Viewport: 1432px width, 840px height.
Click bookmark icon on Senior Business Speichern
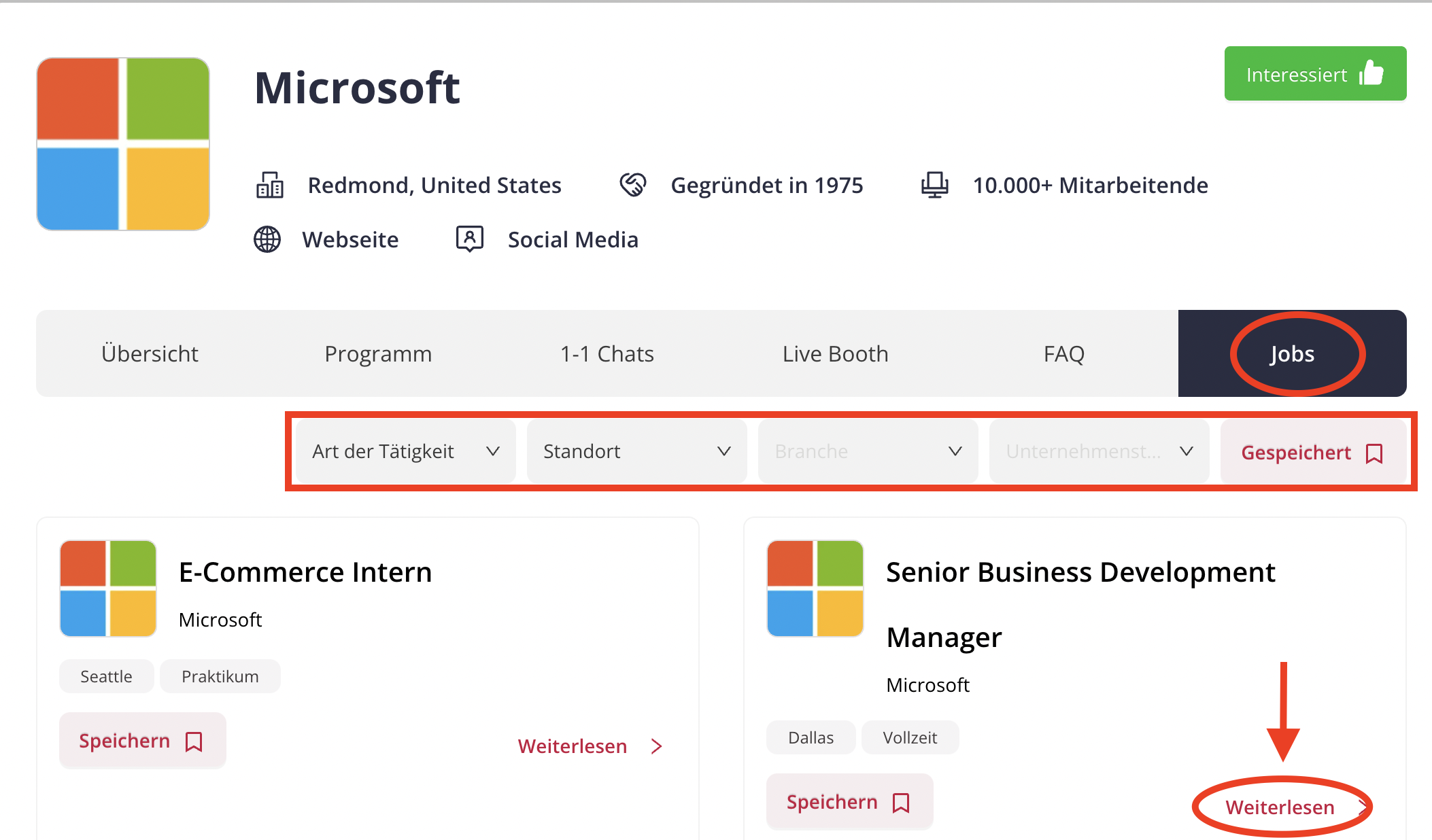point(901,803)
